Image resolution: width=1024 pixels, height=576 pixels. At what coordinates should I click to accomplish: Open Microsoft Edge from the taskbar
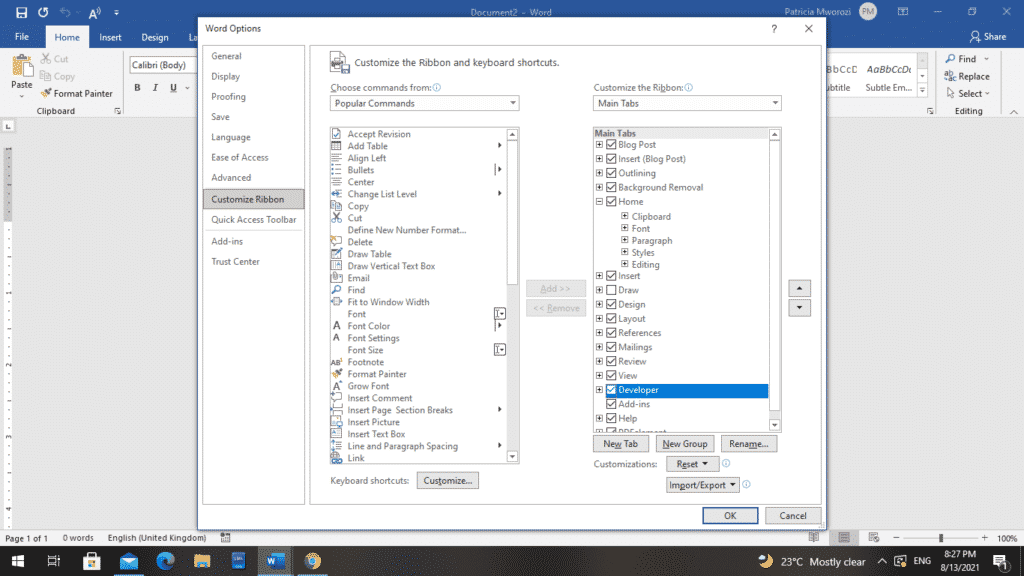tap(163, 561)
